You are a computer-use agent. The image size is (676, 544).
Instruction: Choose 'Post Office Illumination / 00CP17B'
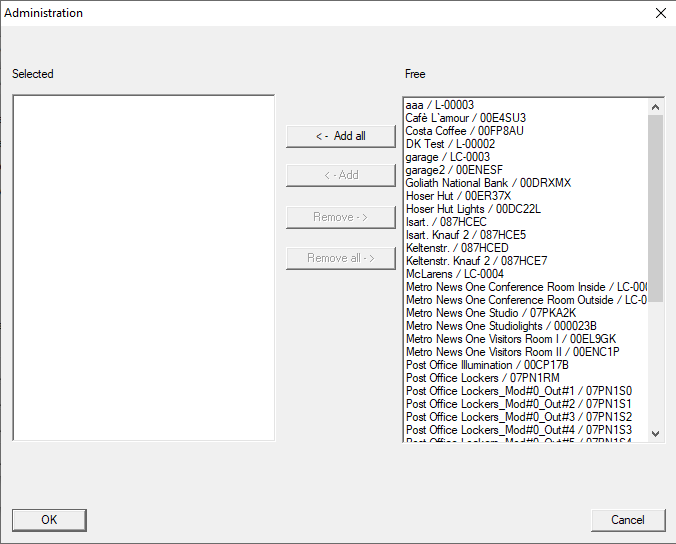tap(487, 365)
